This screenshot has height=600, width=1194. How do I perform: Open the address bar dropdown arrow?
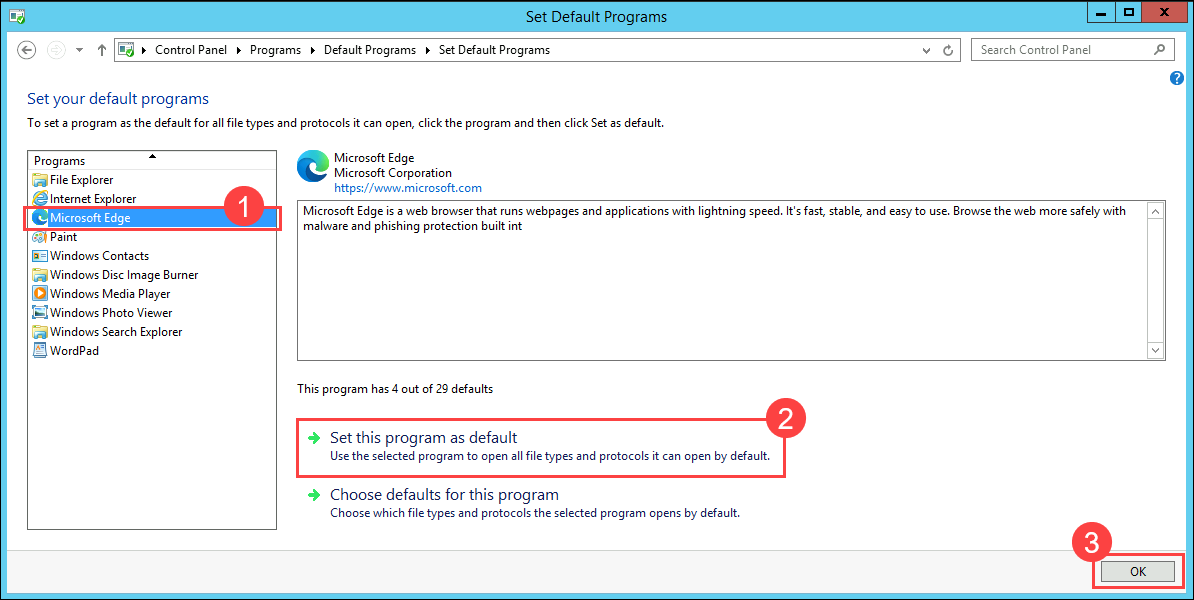pos(926,49)
